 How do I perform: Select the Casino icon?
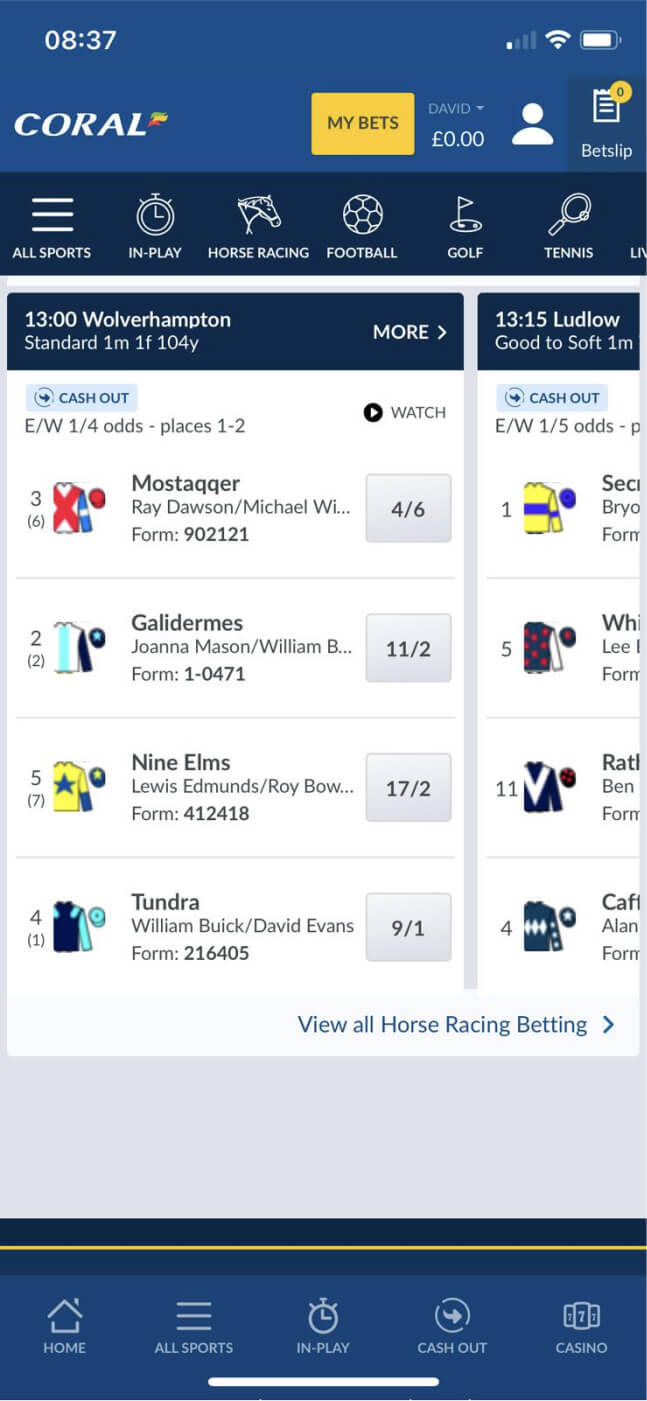(581, 1321)
